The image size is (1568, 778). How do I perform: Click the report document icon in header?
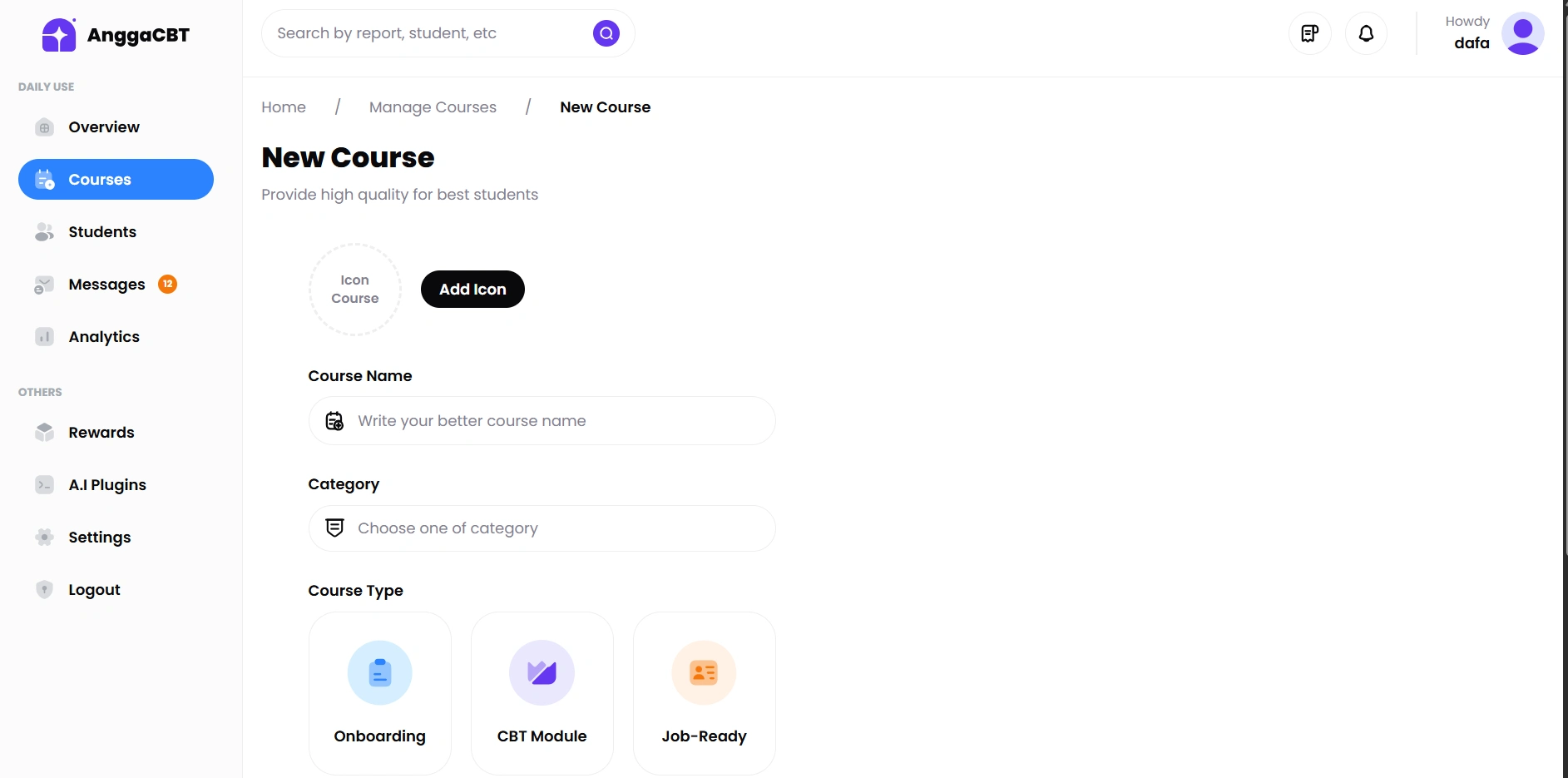click(1310, 33)
